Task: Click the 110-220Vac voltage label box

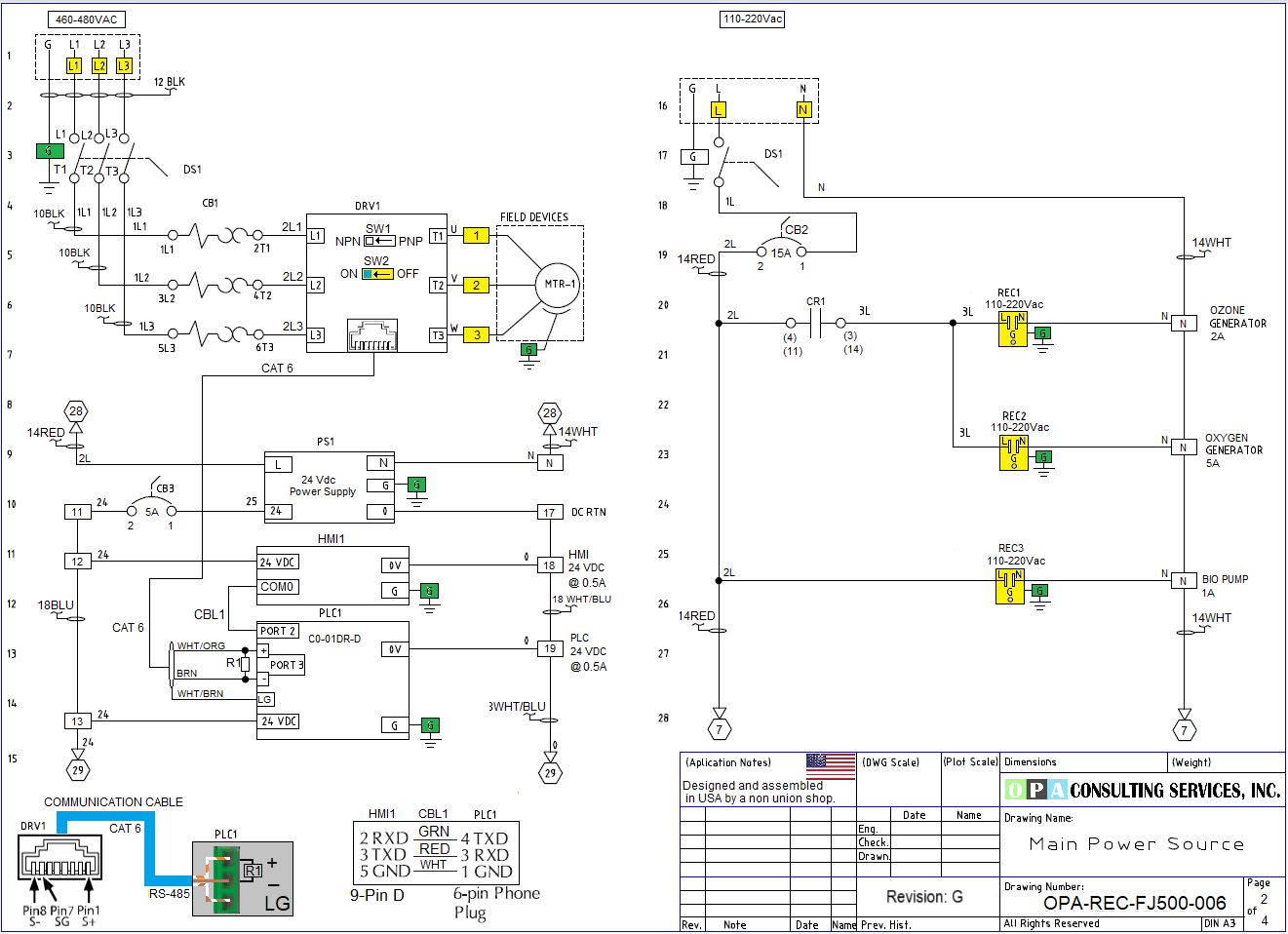Action: coord(752,19)
